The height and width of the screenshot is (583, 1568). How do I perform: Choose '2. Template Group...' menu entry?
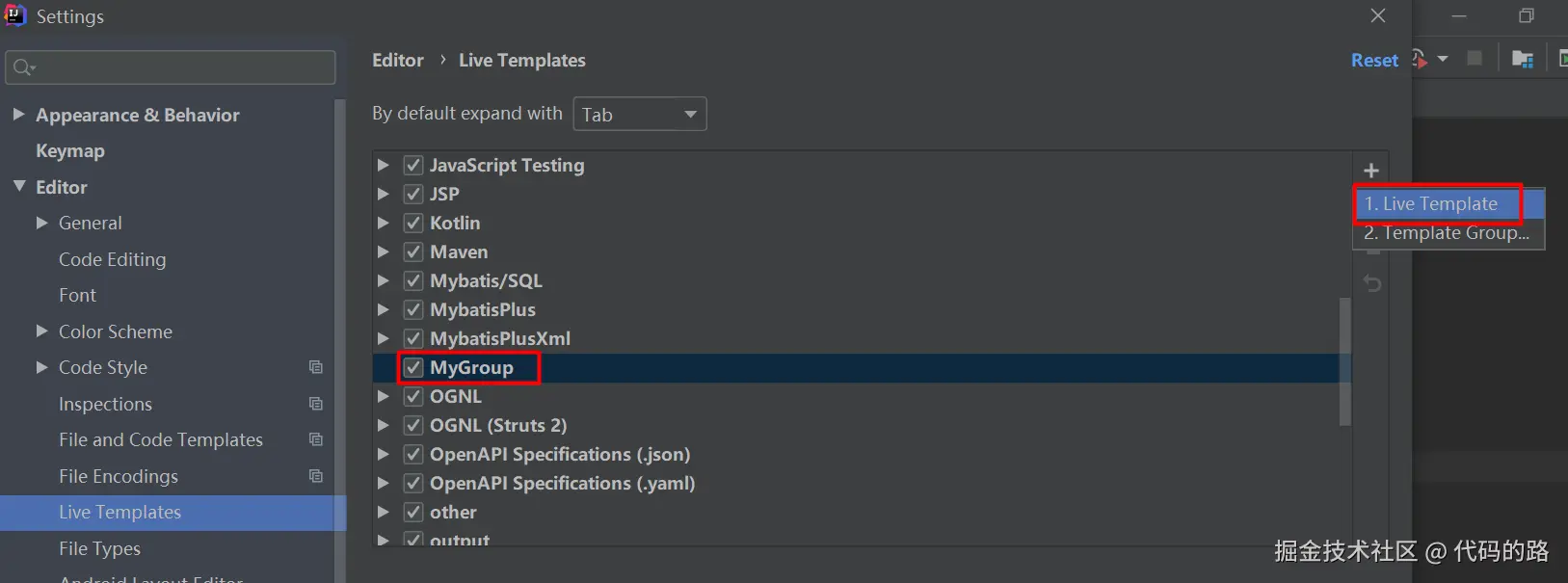coord(1446,233)
